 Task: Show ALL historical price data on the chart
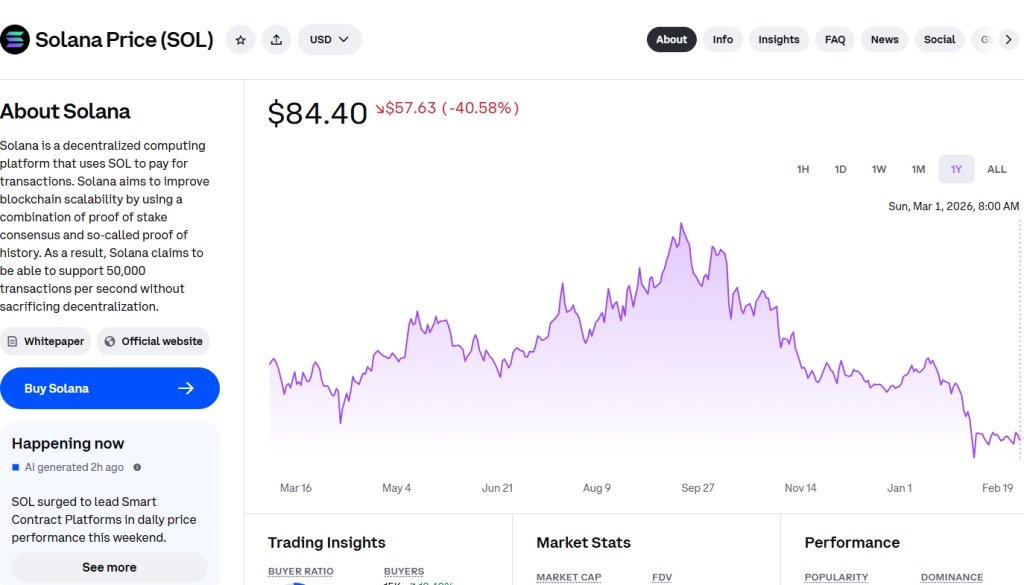996,169
